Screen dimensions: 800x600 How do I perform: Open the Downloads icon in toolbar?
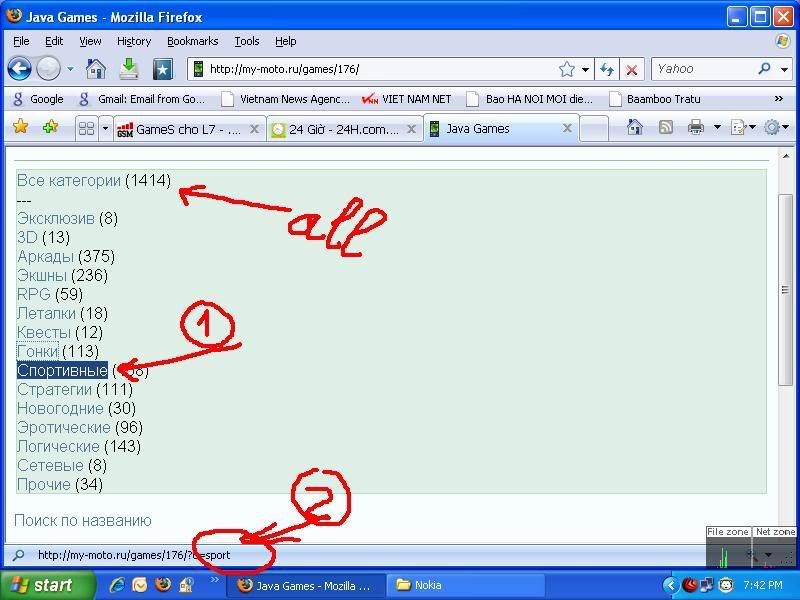click(129, 69)
